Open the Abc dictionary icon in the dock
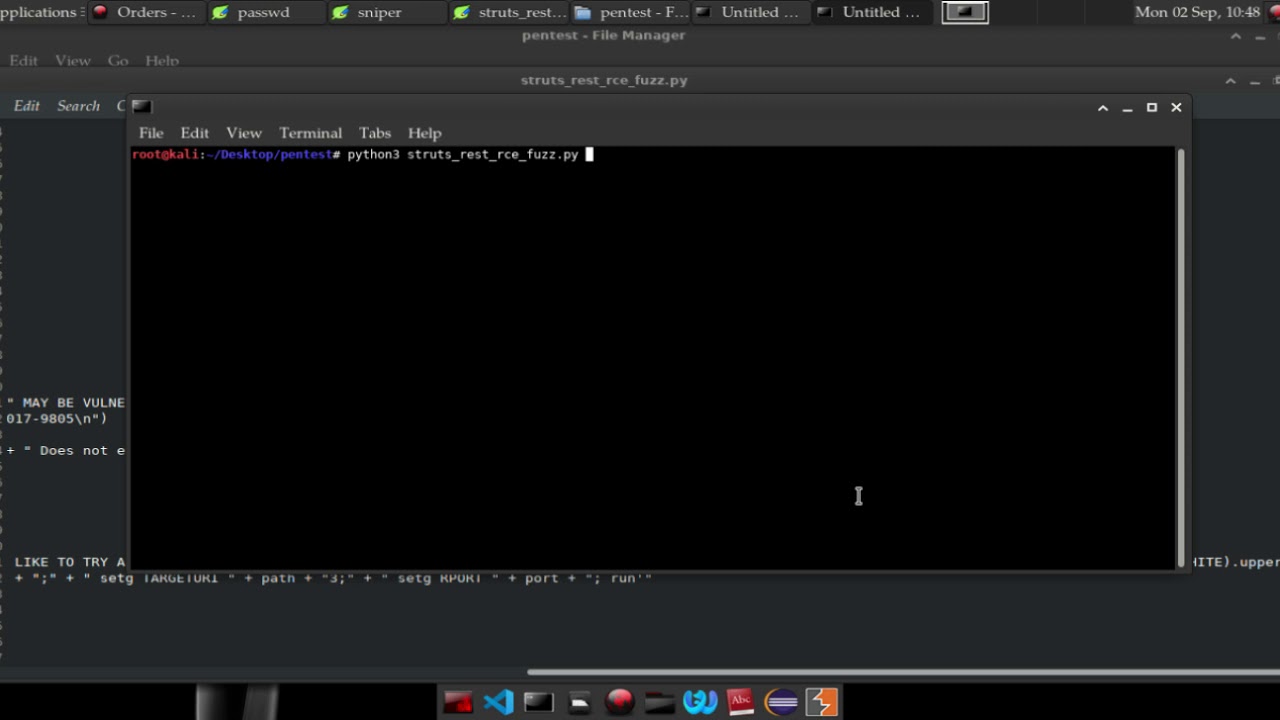1280x720 pixels. pyautogui.click(x=740, y=702)
